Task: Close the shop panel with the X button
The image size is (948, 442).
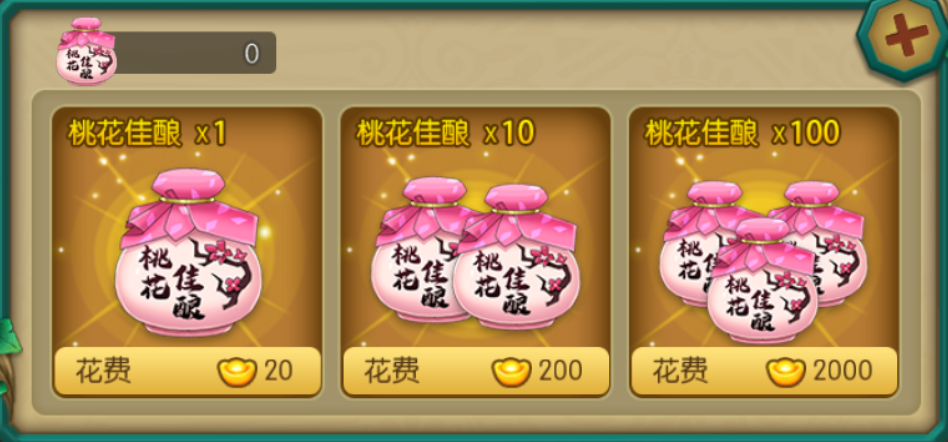Action: click(904, 36)
